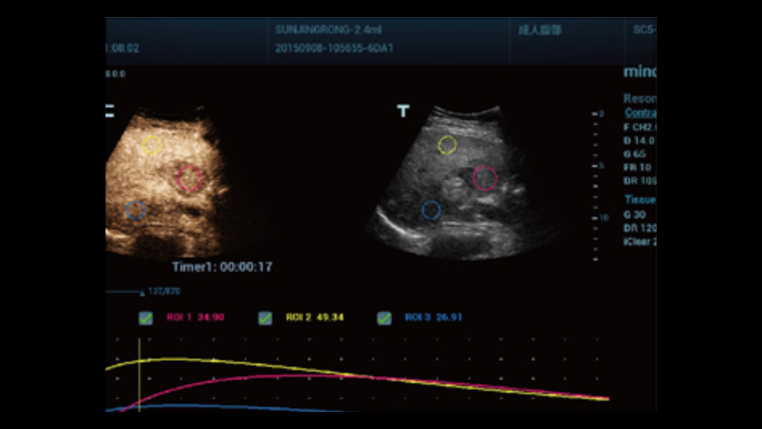Disable the ROI 3 curve checkbox
The width and height of the screenshot is (762, 429).
pos(384,318)
